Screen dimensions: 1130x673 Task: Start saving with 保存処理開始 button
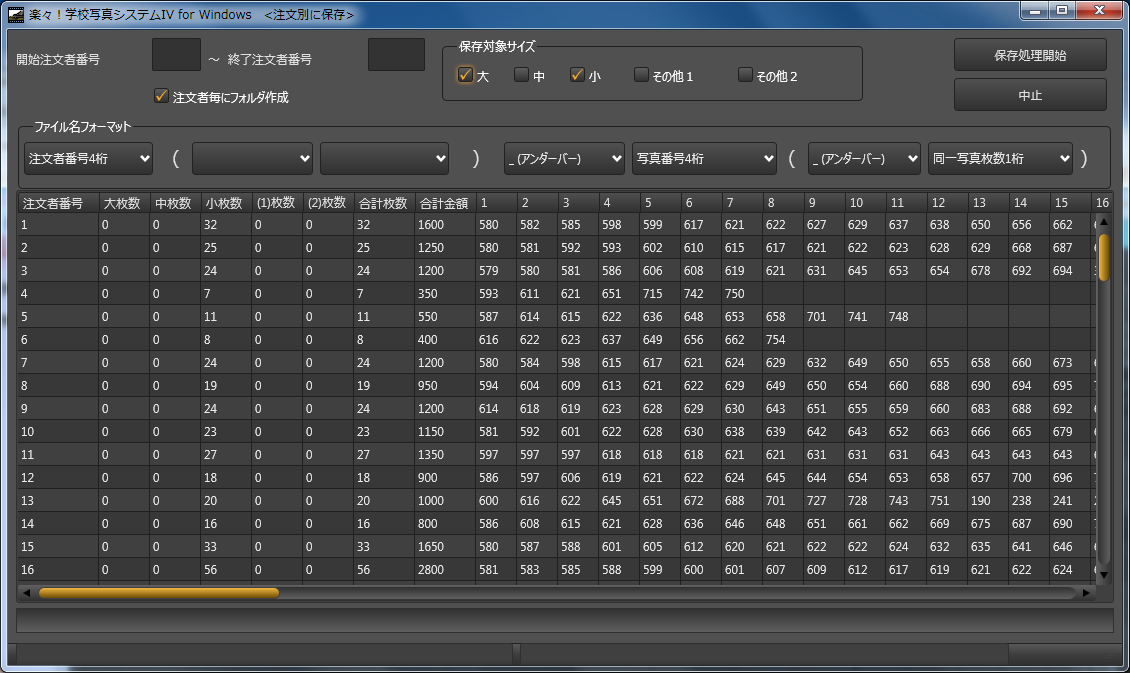[1030, 55]
